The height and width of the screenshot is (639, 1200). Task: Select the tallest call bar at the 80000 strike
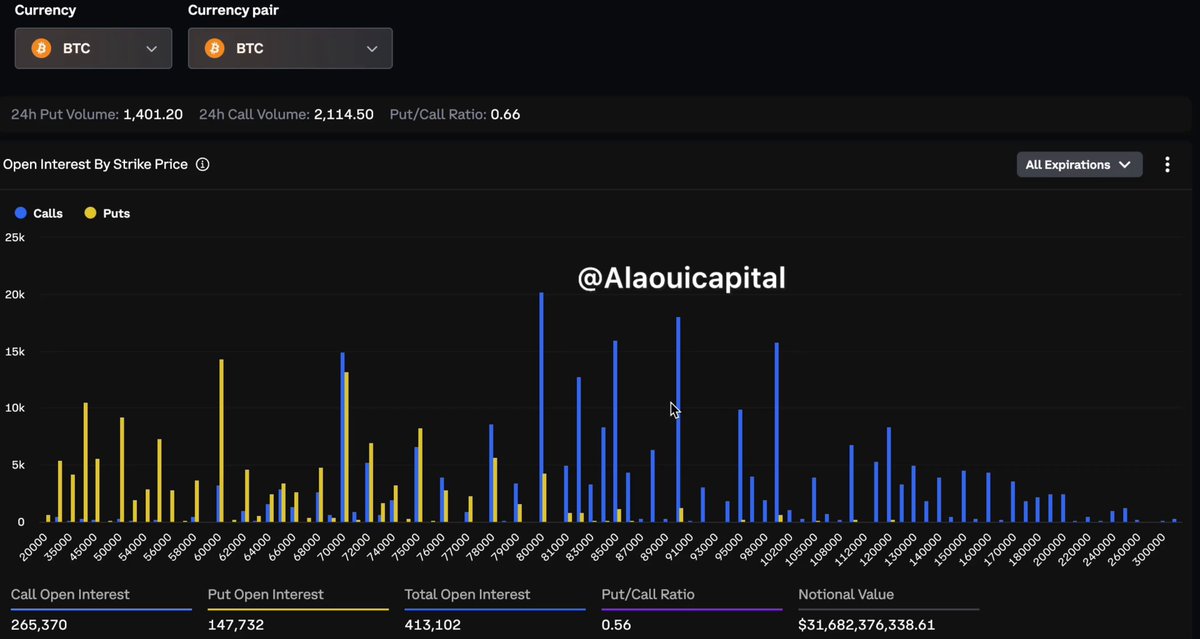[541, 407]
